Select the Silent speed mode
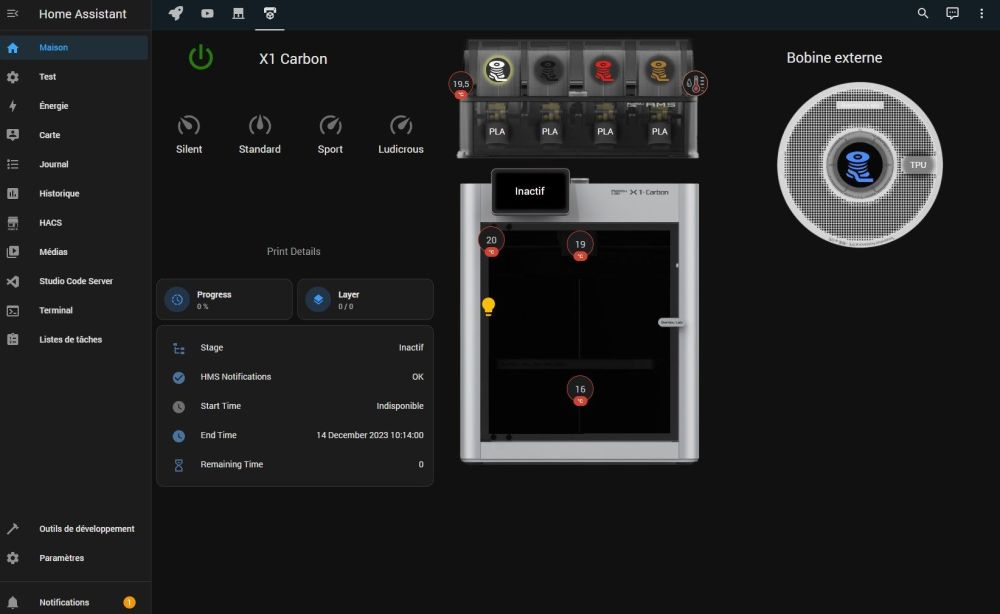Viewport: 1000px width, 614px height. 189,126
